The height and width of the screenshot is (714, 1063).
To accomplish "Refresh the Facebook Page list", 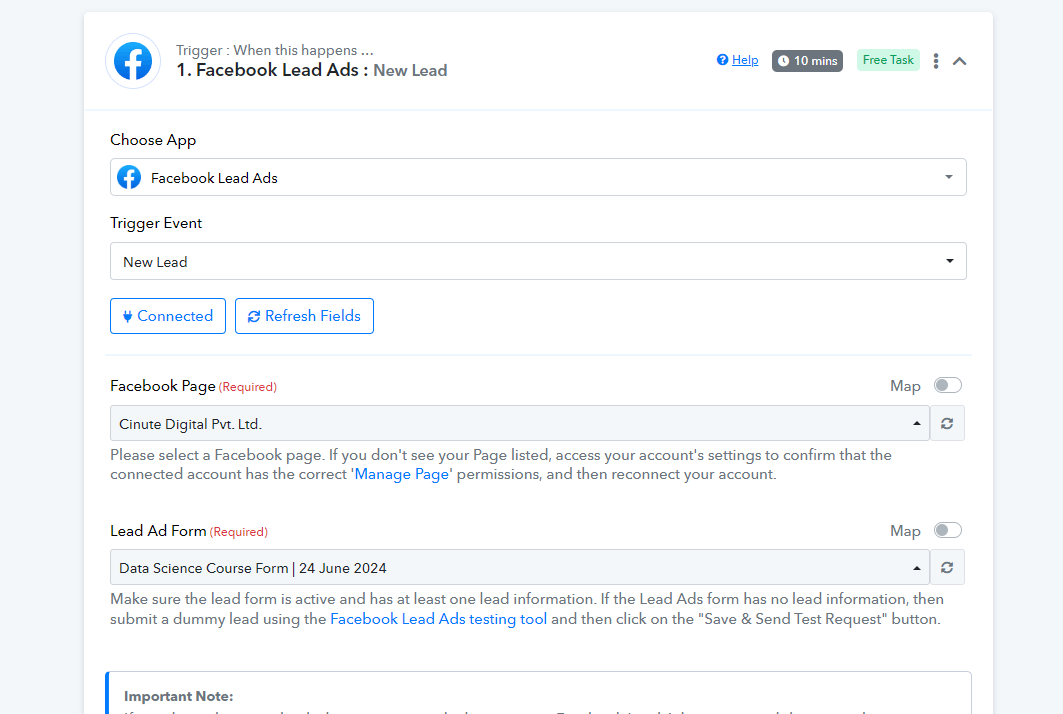I will (x=947, y=424).
